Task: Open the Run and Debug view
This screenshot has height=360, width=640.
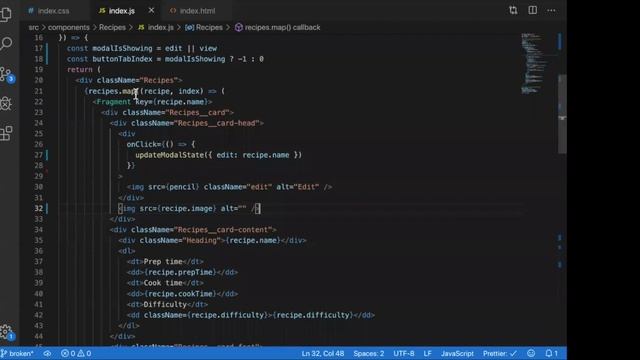Action: click(6, 104)
